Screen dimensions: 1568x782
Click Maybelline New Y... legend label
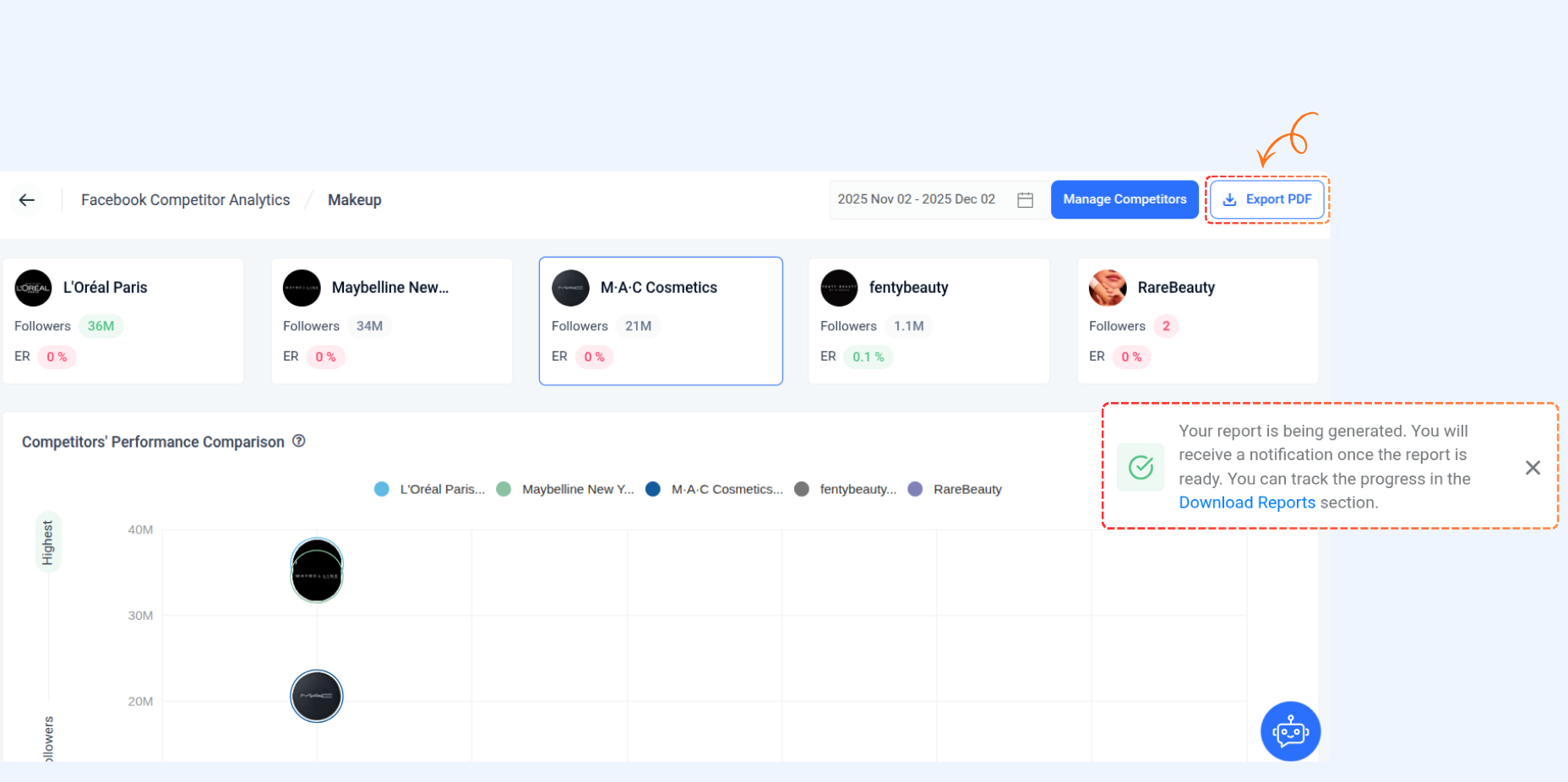(x=578, y=489)
